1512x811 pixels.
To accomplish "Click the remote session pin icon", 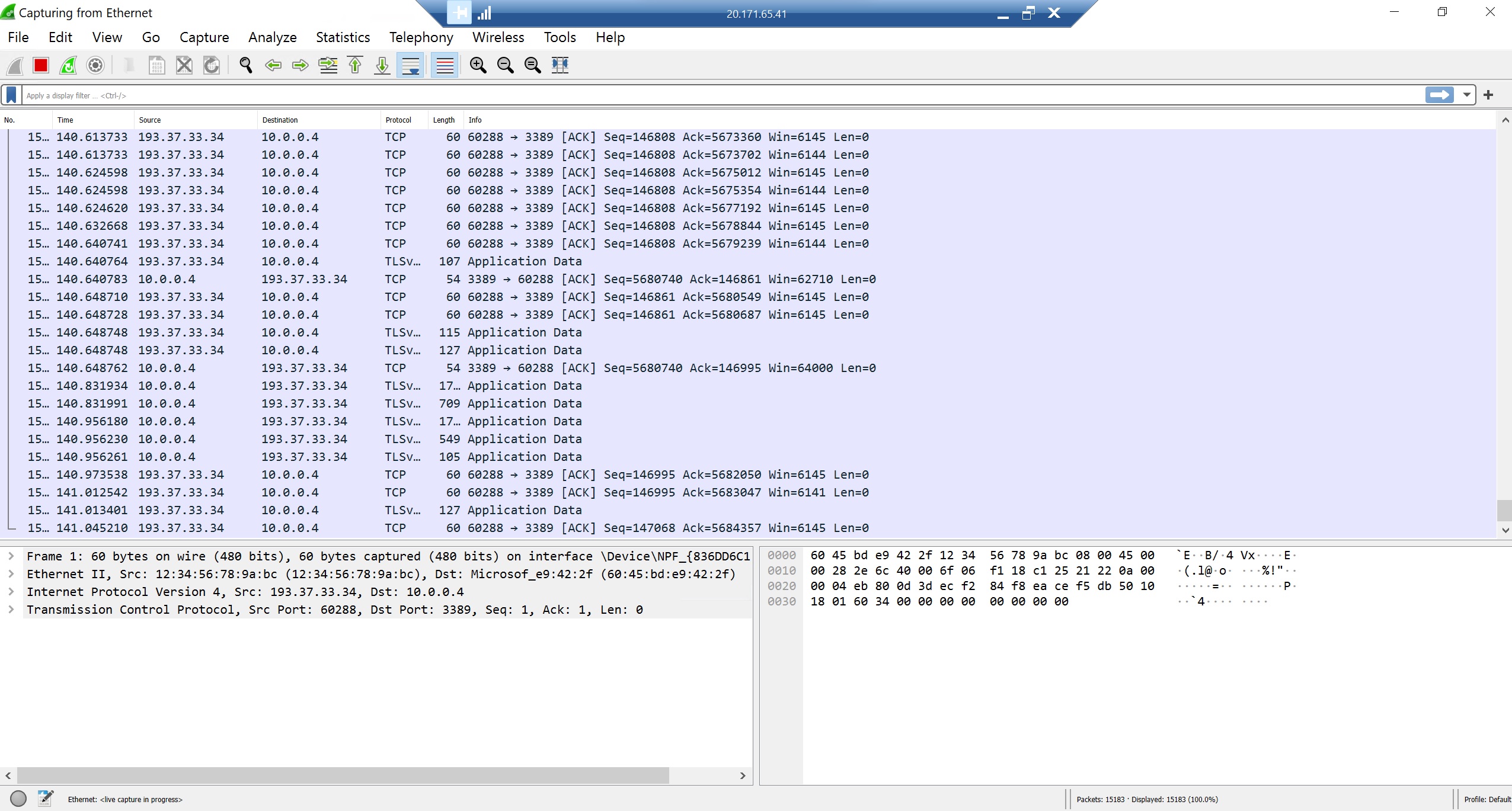I will pos(459,13).
